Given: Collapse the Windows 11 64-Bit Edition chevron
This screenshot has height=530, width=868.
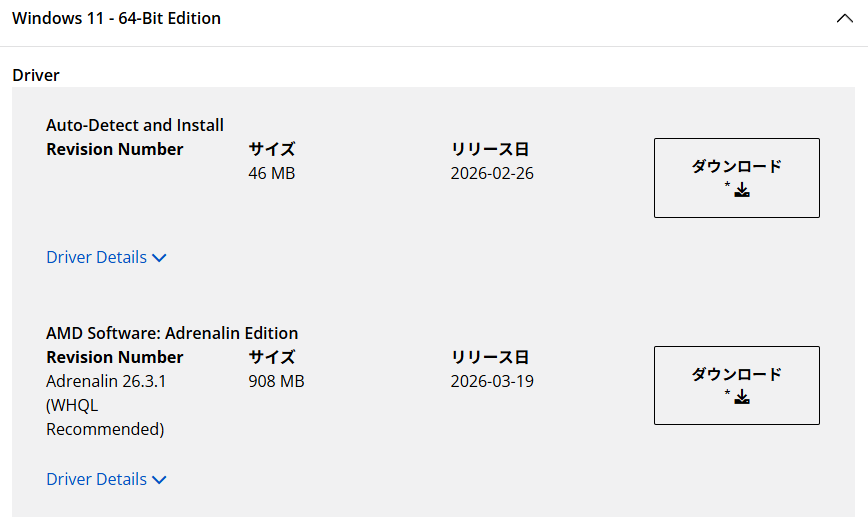Looking at the screenshot, I should 844,19.
